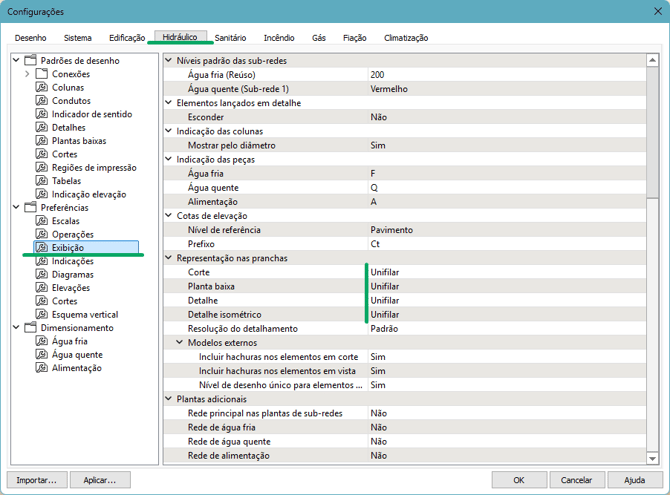Viewport: 670px width, 495px height.
Task: Open the Climatização tab
Action: pos(405,38)
